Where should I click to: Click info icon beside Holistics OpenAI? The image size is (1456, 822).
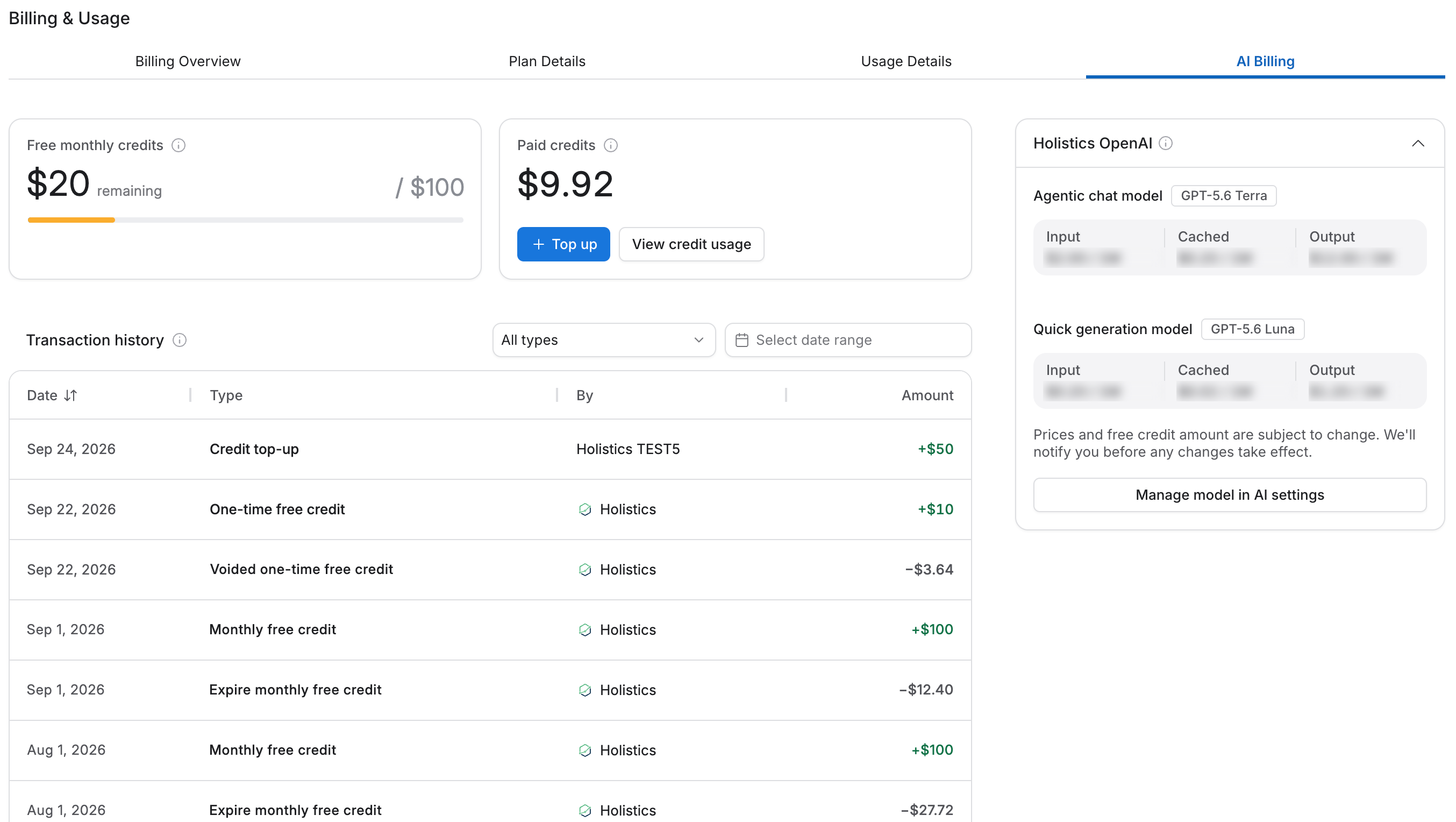(x=1166, y=143)
